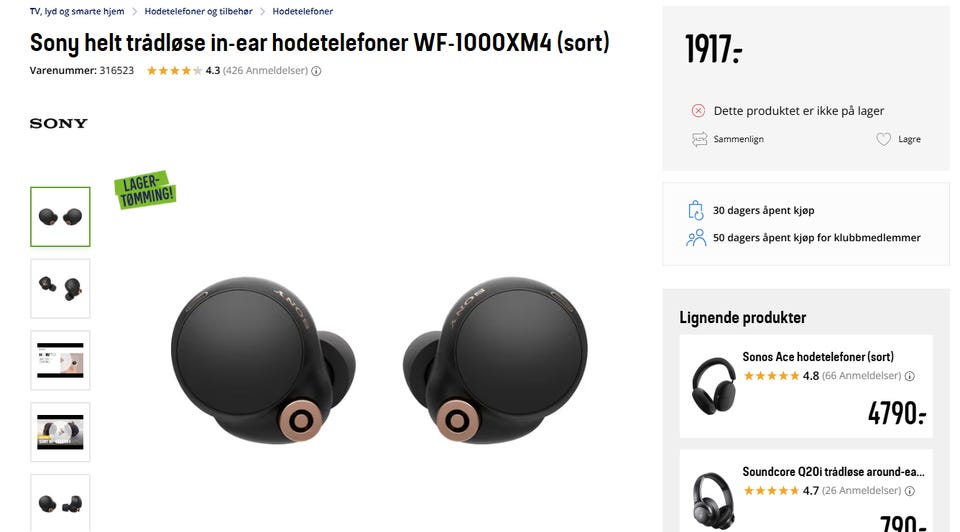Click the Sammenlign compare arrows icon
This screenshot has height=532, width=960.
pyautogui.click(x=700, y=140)
